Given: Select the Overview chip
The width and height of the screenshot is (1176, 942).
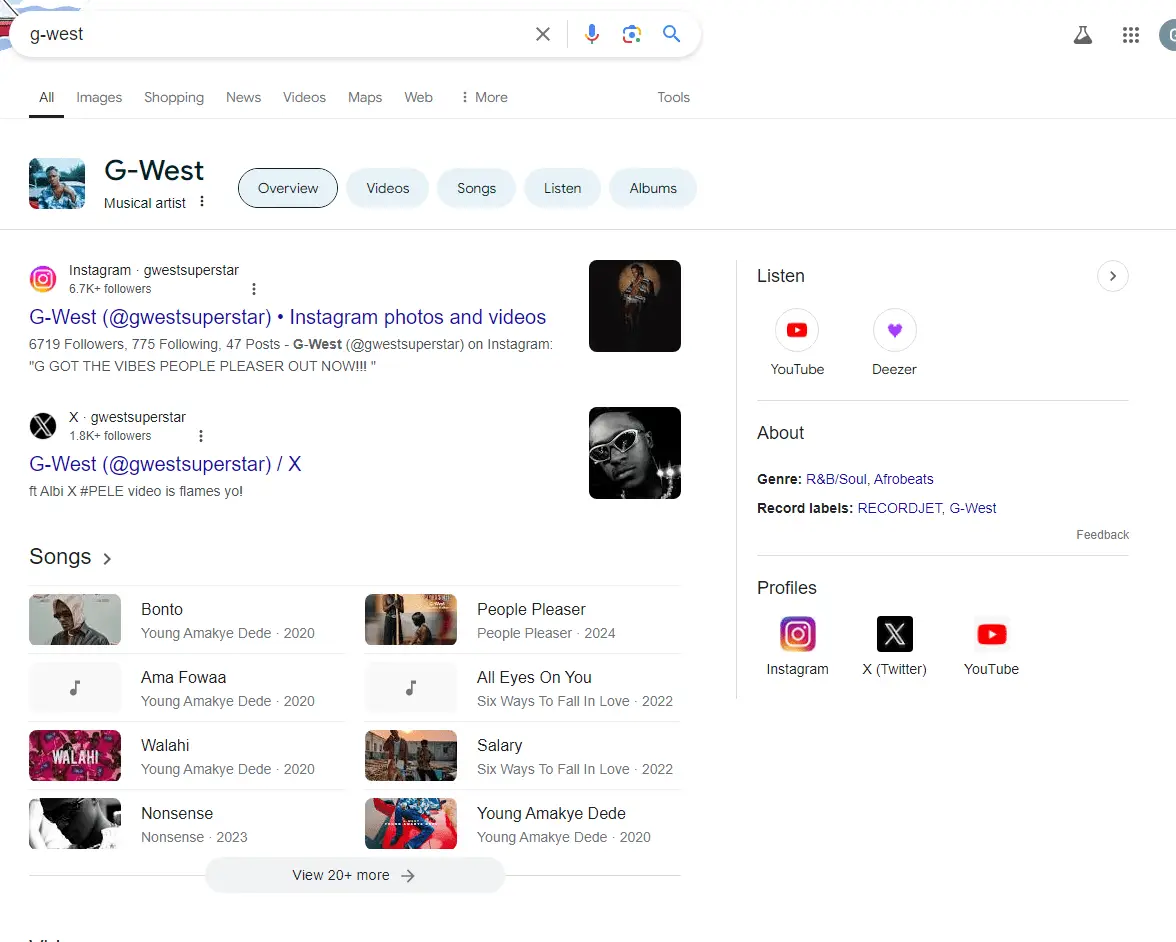Looking at the screenshot, I should click(288, 188).
